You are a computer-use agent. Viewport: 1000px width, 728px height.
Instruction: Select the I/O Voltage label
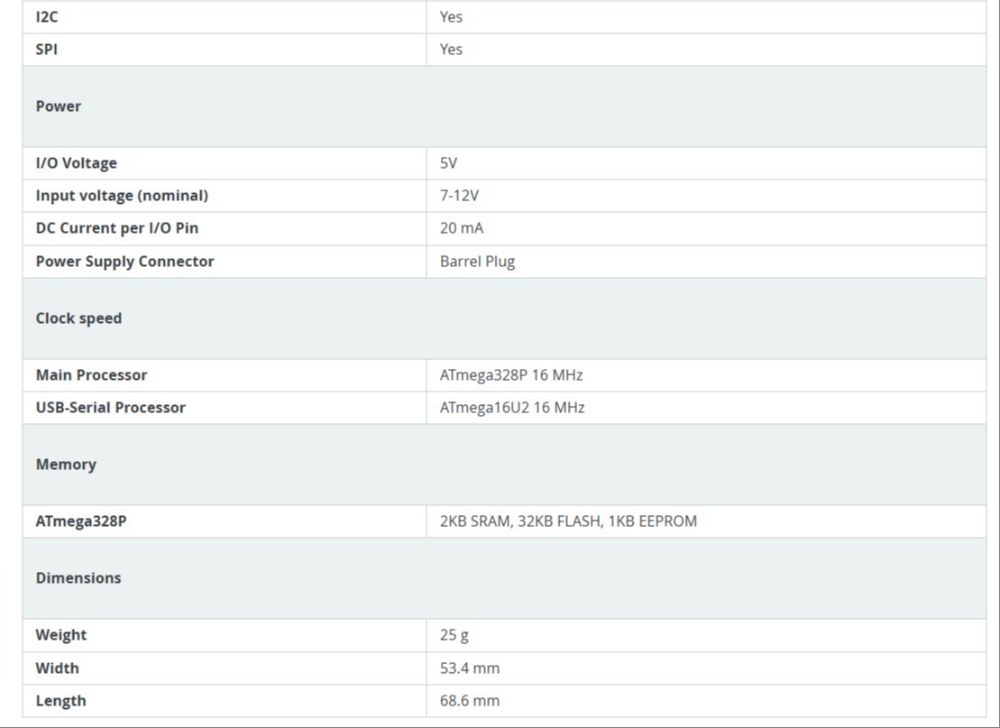point(77,163)
